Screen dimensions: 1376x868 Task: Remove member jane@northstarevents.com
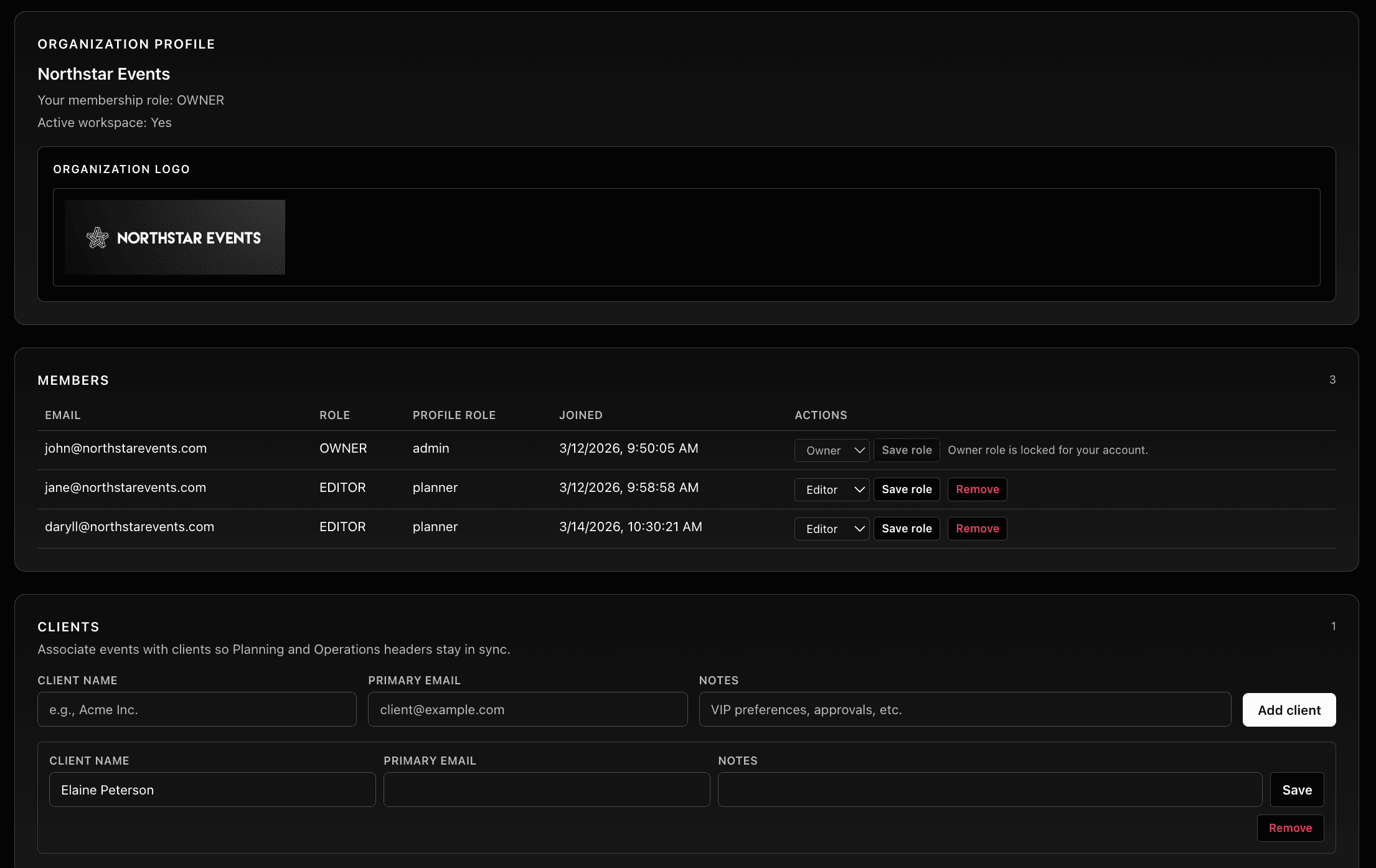point(977,489)
